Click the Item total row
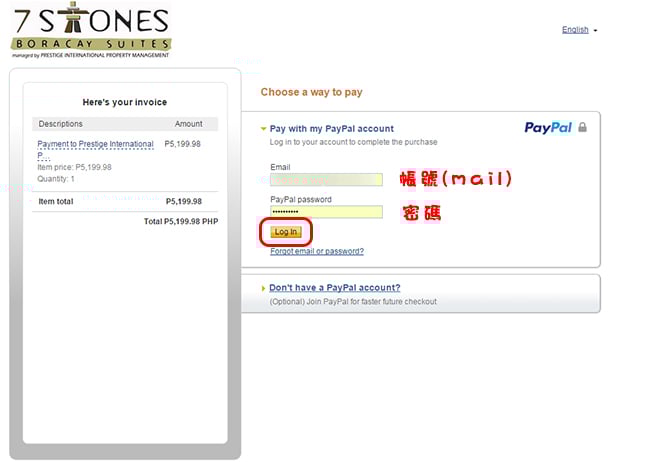This screenshot has width=650, height=462. 125,202
